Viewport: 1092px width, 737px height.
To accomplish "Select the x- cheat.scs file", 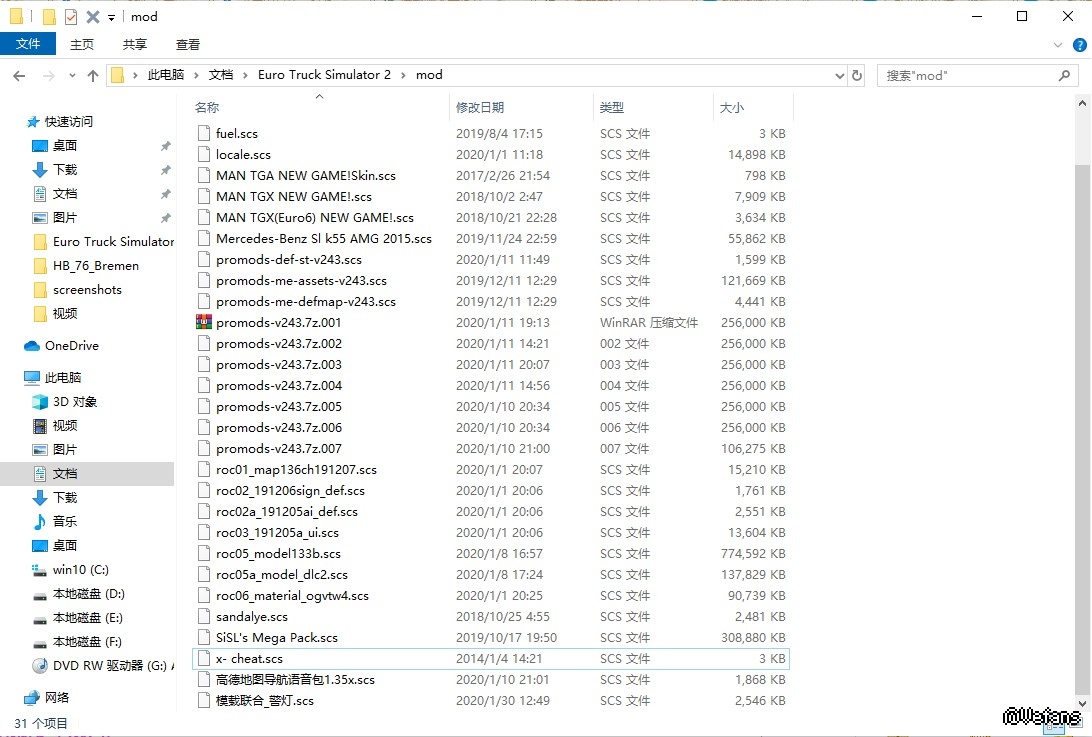I will click(x=249, y=659).
